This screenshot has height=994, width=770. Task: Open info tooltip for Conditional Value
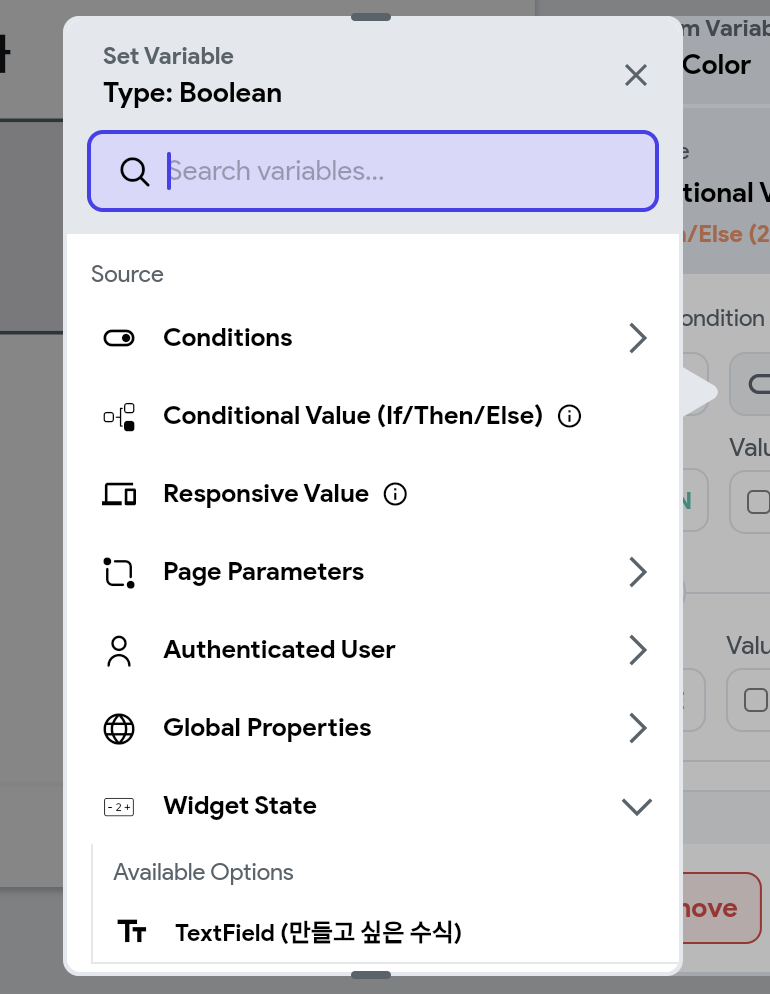569,416
